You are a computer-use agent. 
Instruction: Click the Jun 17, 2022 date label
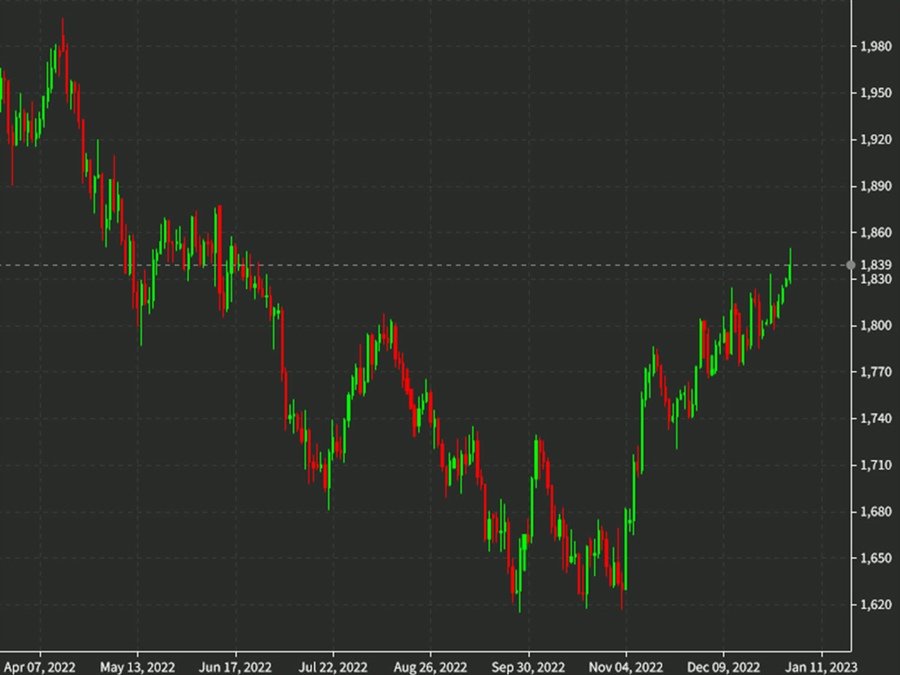click(239, 665)
